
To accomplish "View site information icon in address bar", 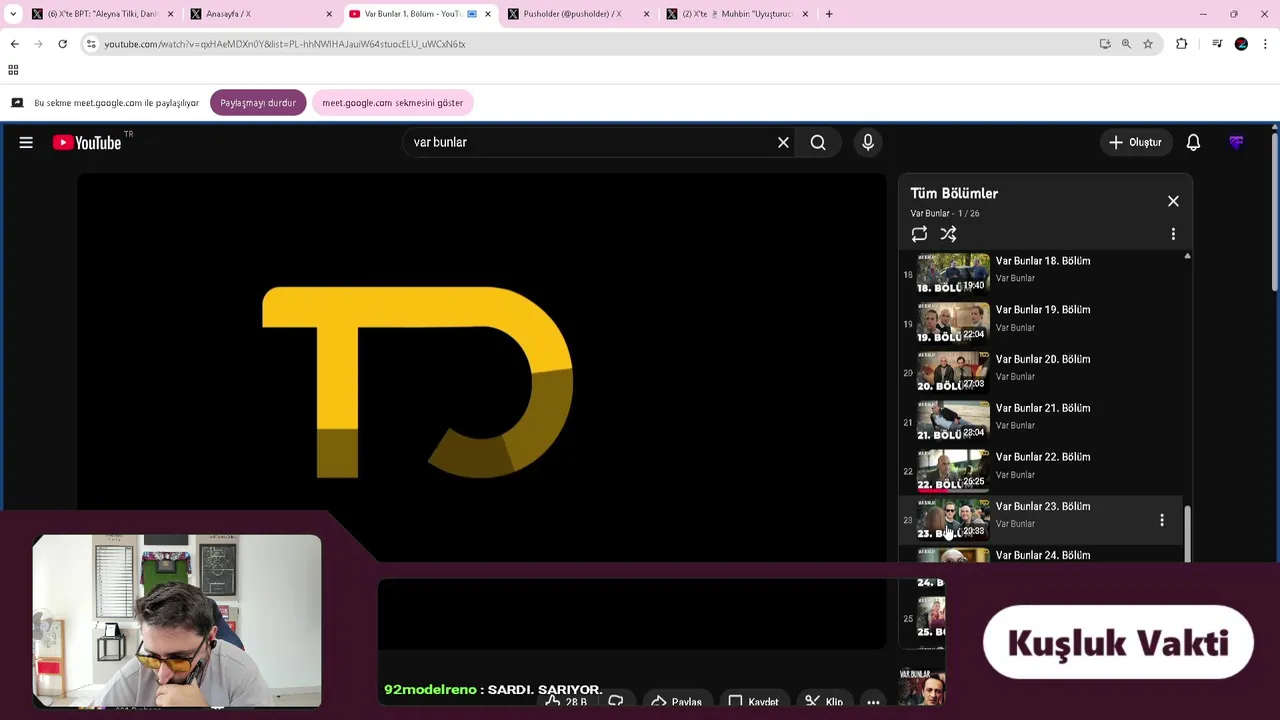I will (x=91, y=44).
